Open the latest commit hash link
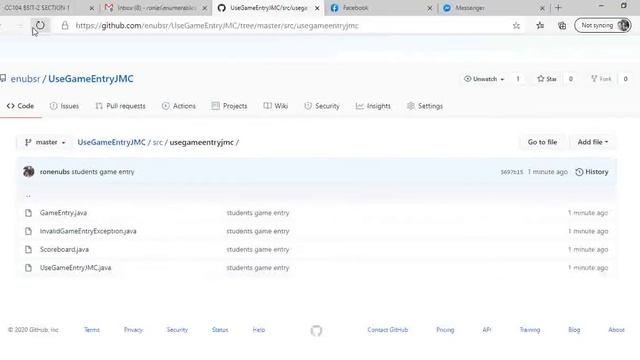The width and height of the screenshot is (640, 360). (x=511, y=172)
